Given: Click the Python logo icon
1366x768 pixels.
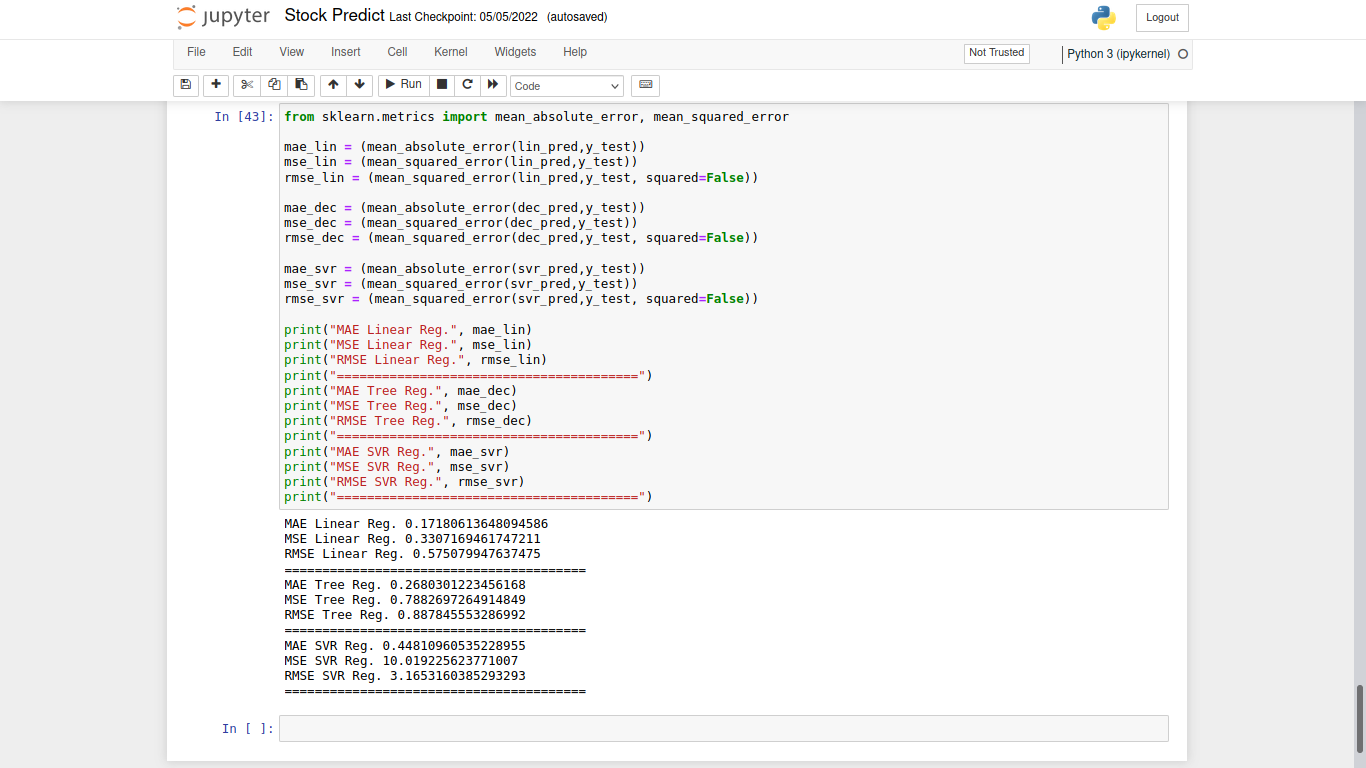Looking at the screenshot, I should (x=1103, y=17).
